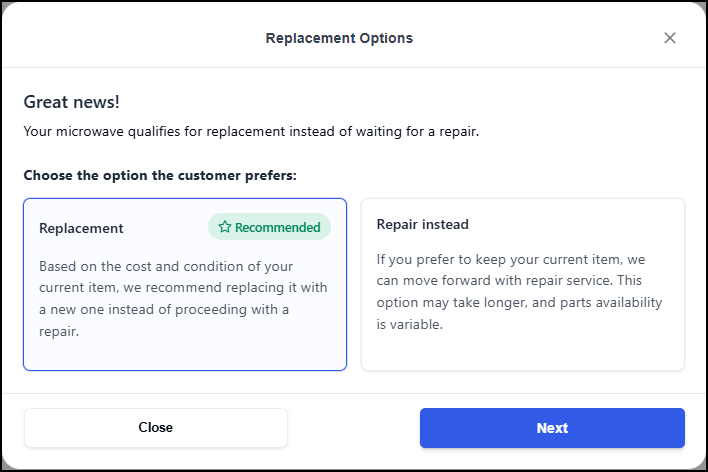Click the Repair instead title text

422,224
